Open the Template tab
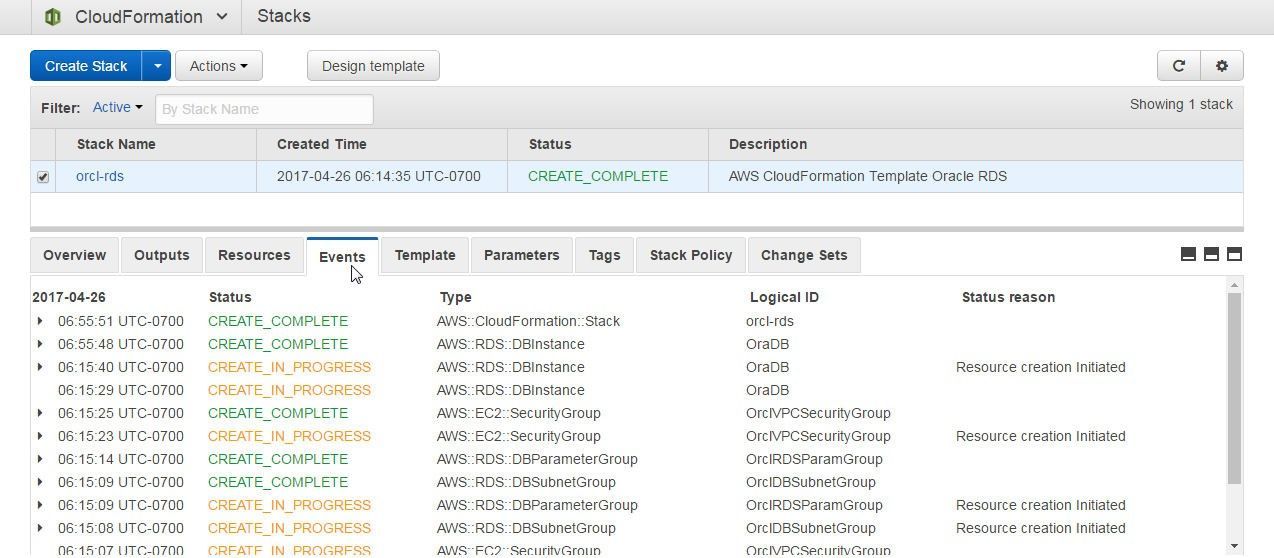 coord(425,255)
